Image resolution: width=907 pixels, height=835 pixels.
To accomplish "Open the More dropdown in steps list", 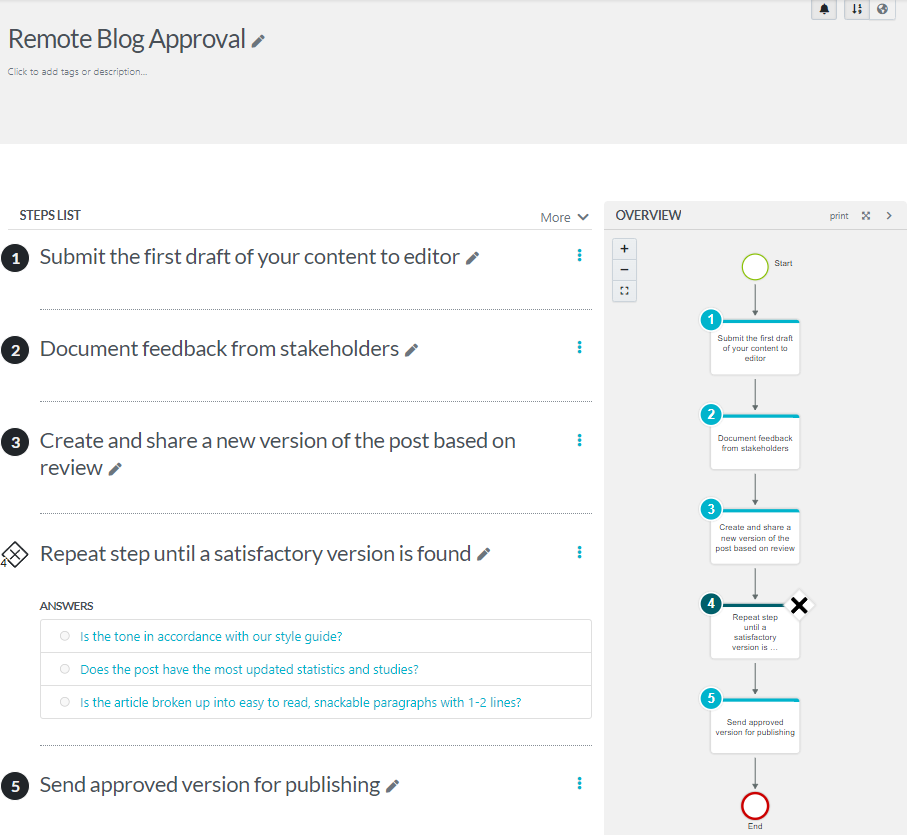I will (x=564, y=217).
